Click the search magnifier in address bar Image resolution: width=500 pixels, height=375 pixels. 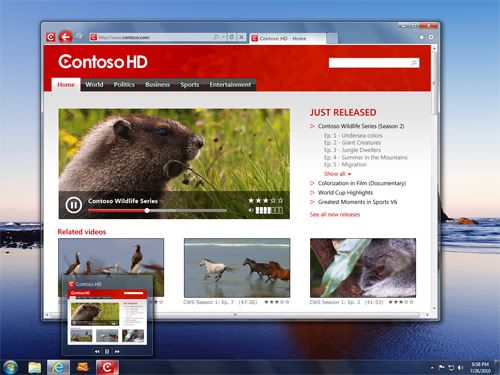[x=216, y=37]
